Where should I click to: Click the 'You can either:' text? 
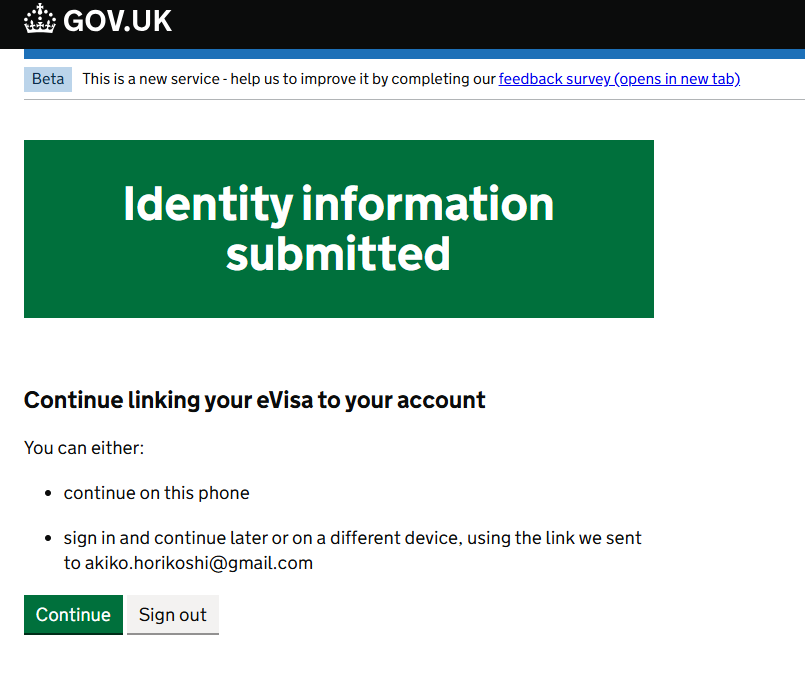pos(84,448)
